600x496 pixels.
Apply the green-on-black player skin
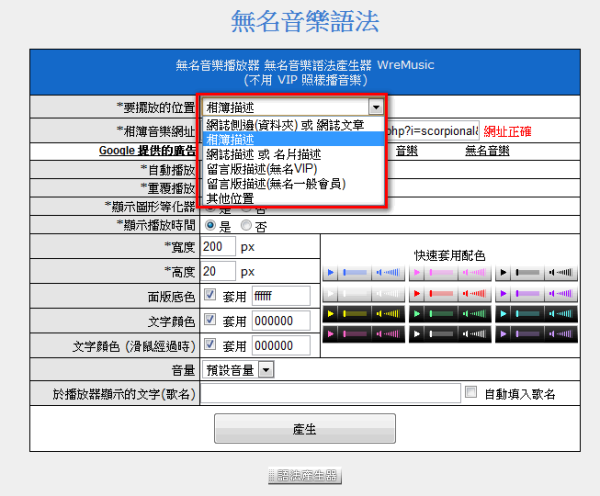pyautogui.click(x=450, y=314)
